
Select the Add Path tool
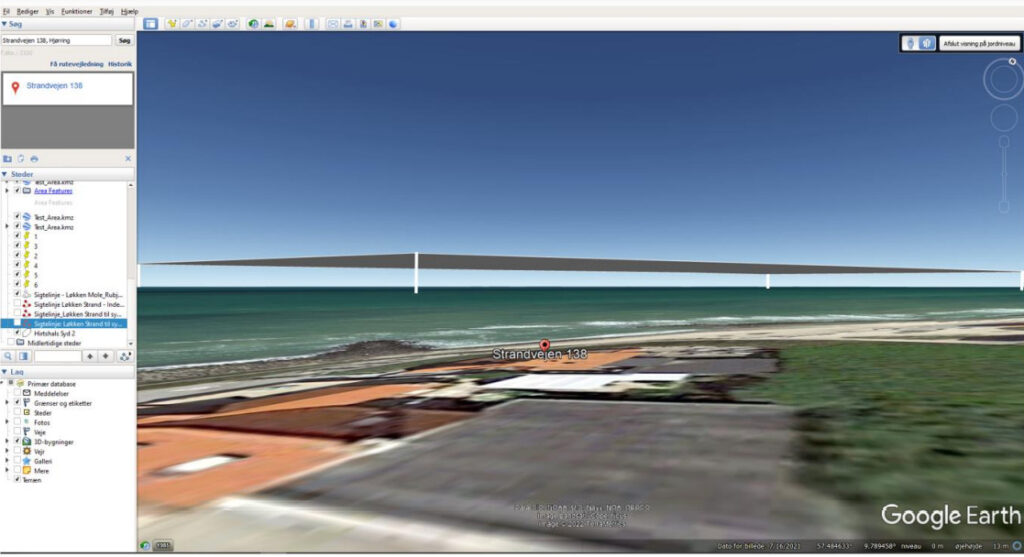coord(202,23)
